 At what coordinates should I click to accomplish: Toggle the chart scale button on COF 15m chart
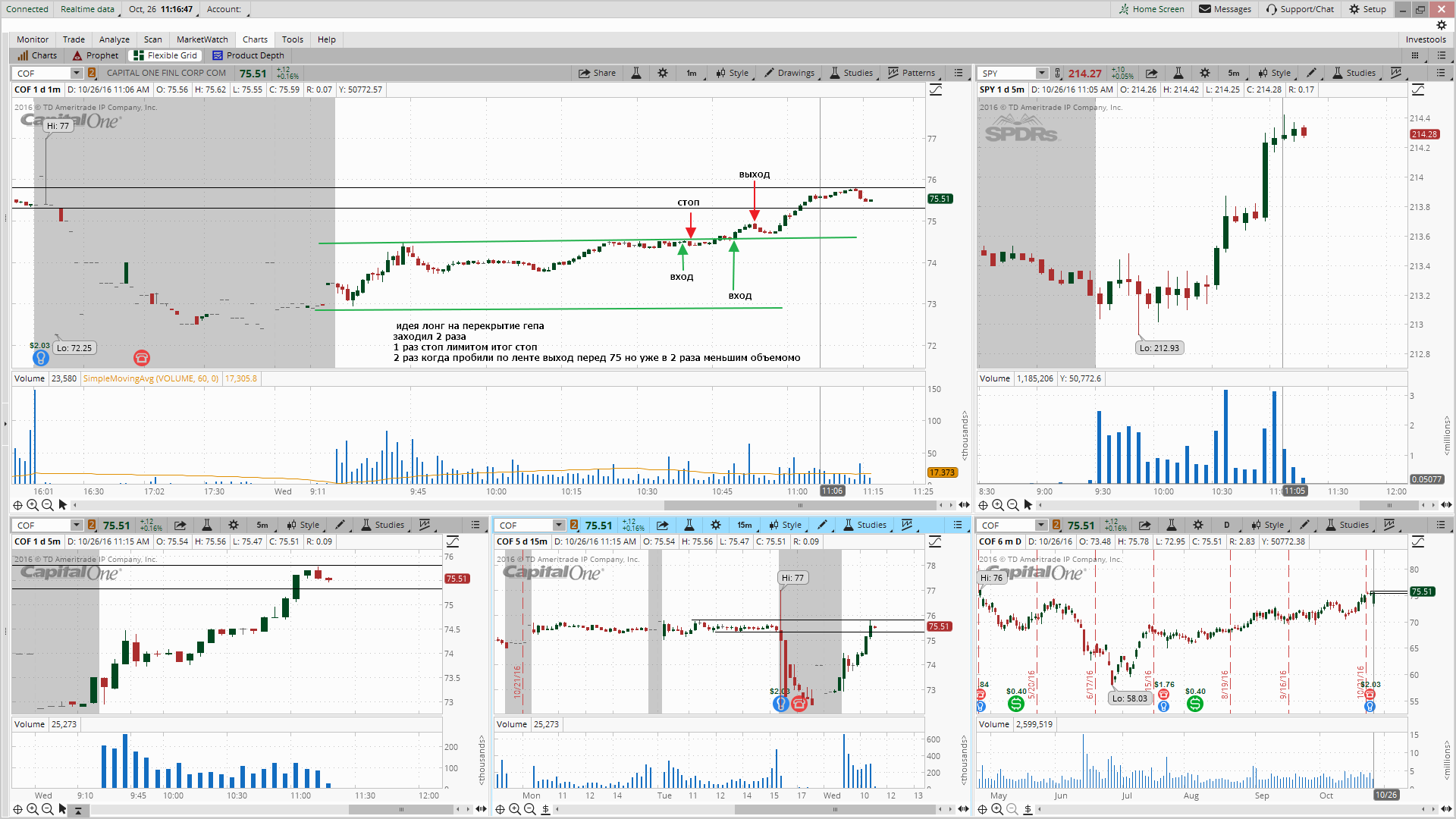(935, 541)
